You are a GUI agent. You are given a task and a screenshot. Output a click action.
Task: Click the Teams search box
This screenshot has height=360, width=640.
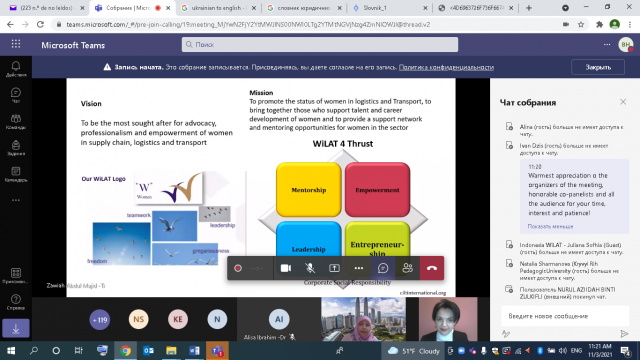pos(320,44)
